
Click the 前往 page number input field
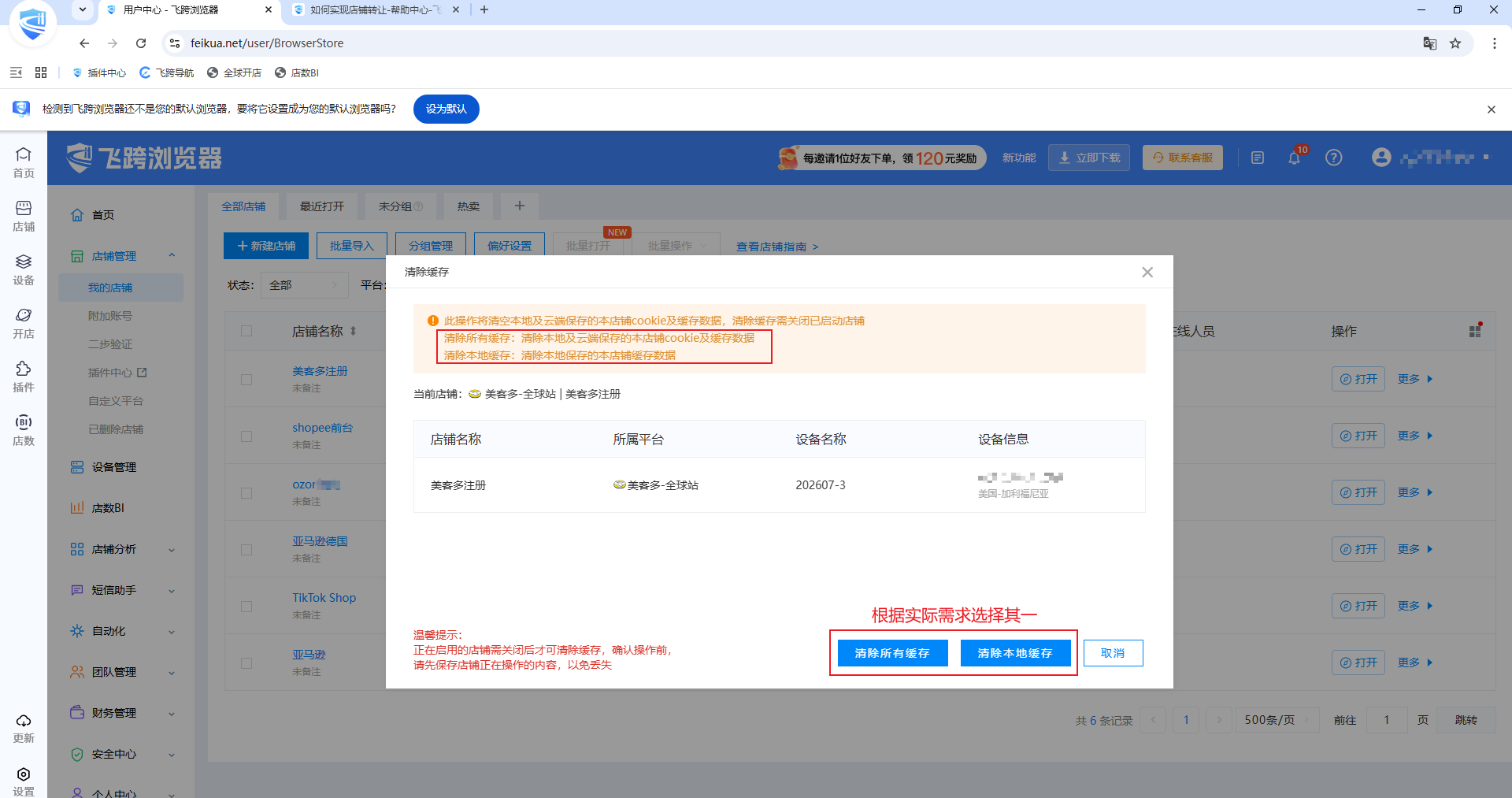pyautogui.click(x=1388, y=720)
